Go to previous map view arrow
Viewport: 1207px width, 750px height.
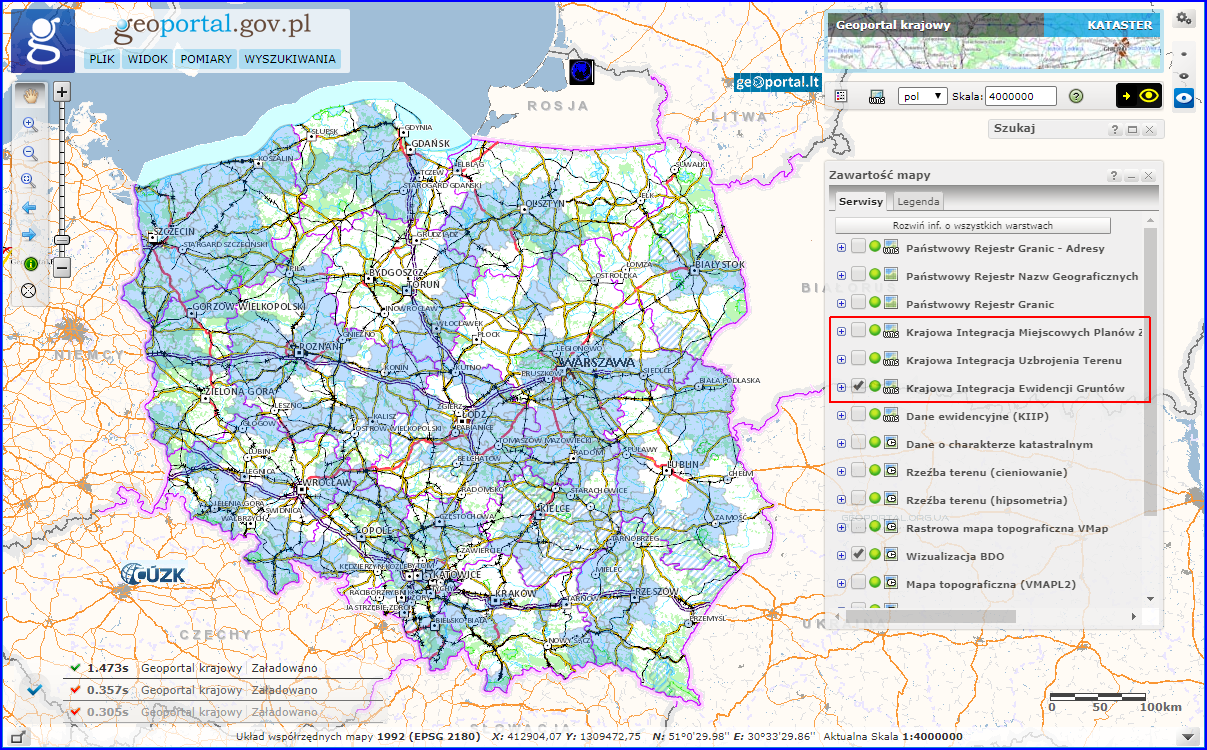point(29,208)
